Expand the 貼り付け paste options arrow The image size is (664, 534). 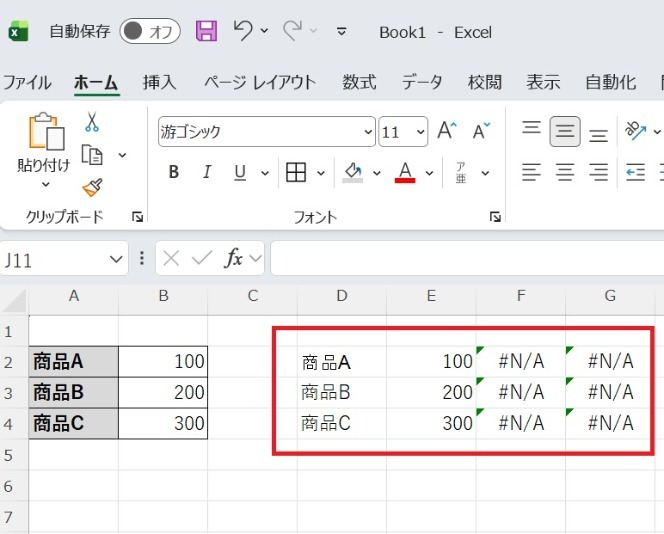pyautogui.click(x=45, y=185)
